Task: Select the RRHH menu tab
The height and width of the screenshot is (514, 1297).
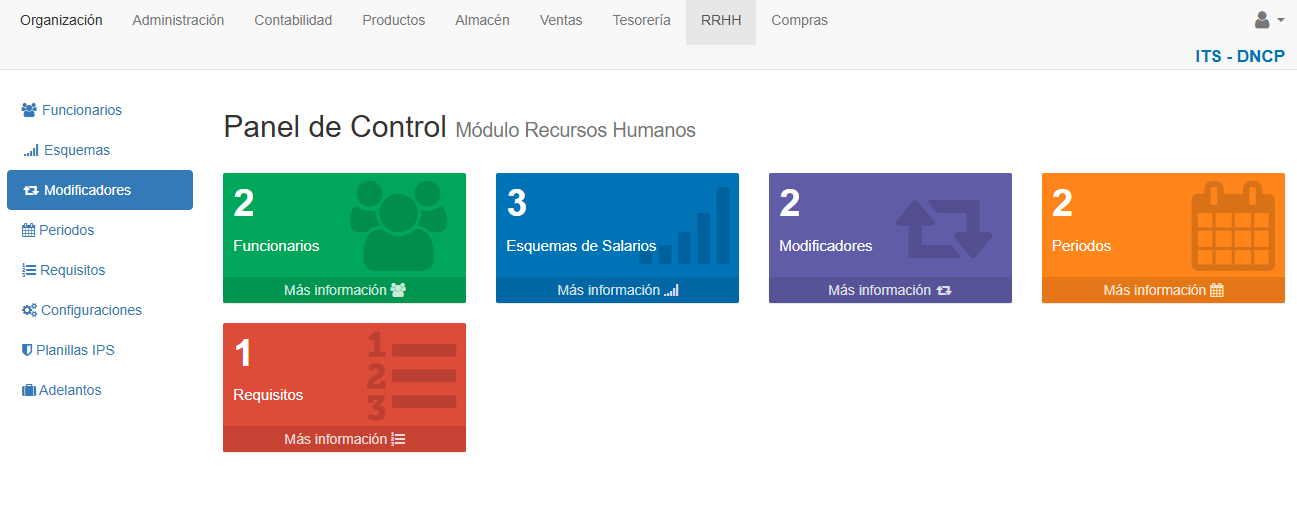Action: point(721,20)
